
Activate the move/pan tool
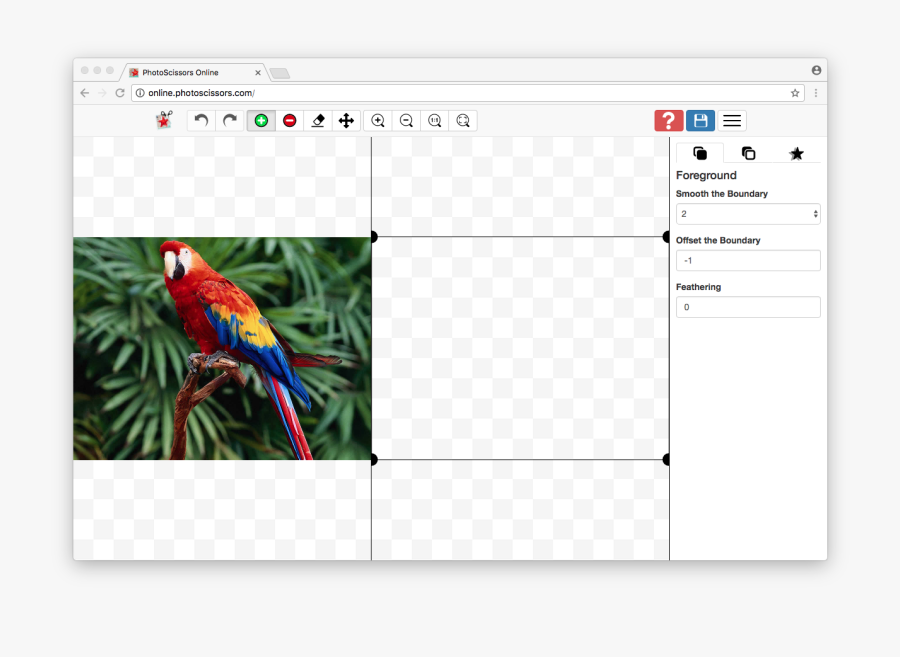pyautogui.click(x=346, y=120)
